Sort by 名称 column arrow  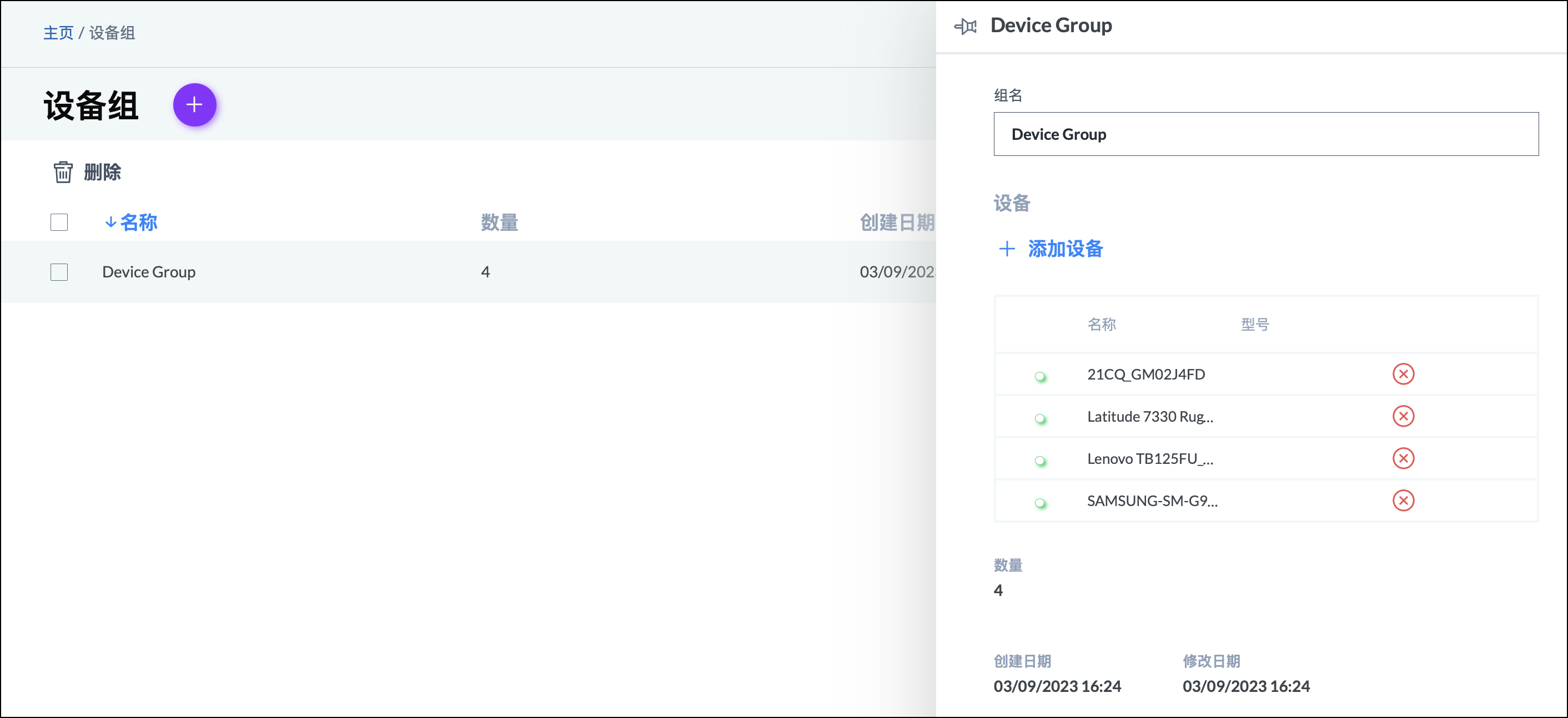click(x=111, y=222)
